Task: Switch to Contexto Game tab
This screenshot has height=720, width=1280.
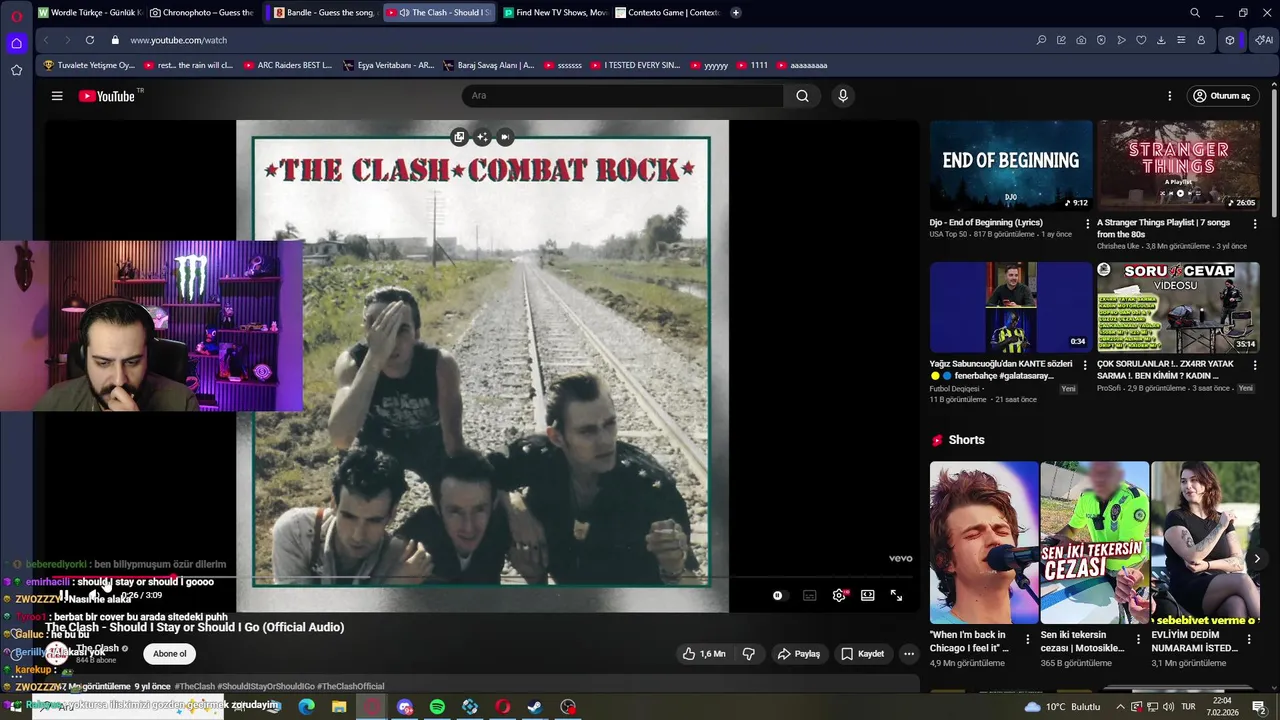Action: [x=666, y=13]
